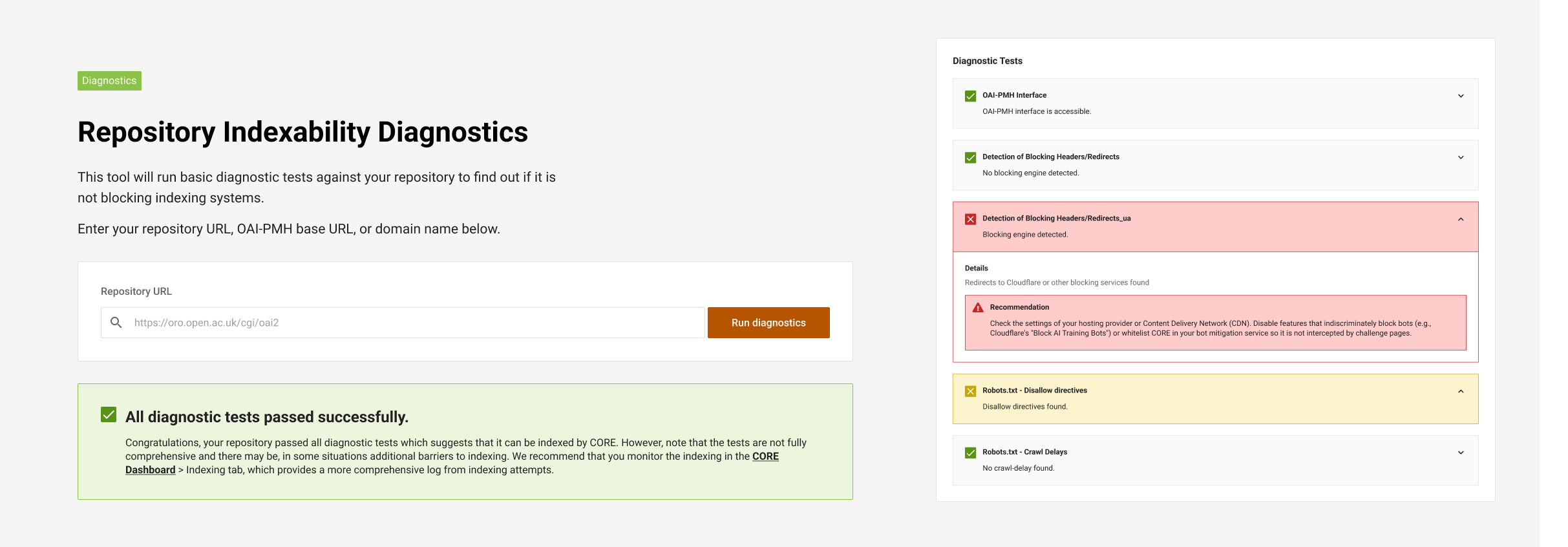Click the Repository URL field label
Image resolution: width=1568 pixels, height=547 pixels.
(x=136, y=292)
